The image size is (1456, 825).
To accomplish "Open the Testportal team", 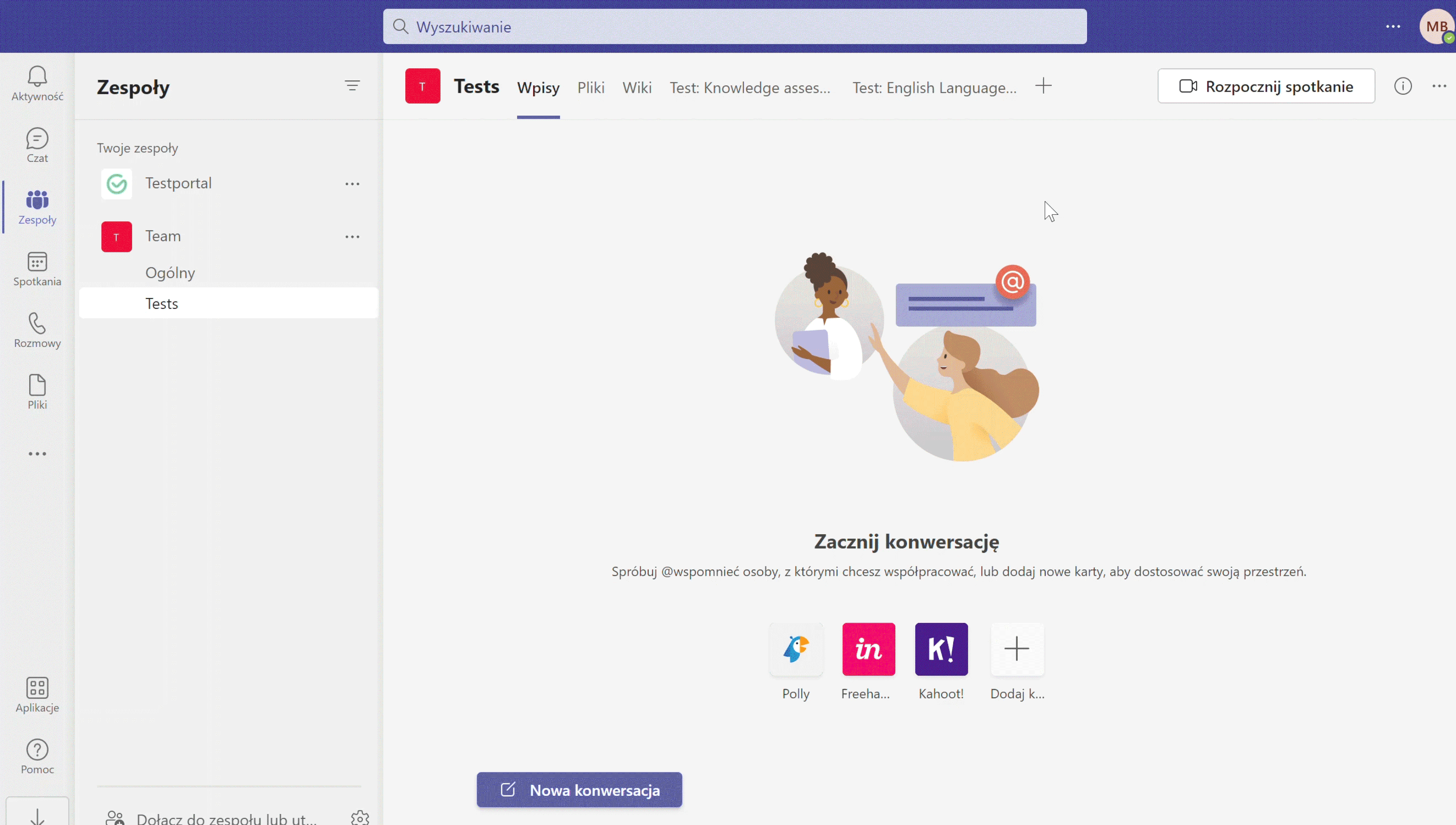I will 178,184.
